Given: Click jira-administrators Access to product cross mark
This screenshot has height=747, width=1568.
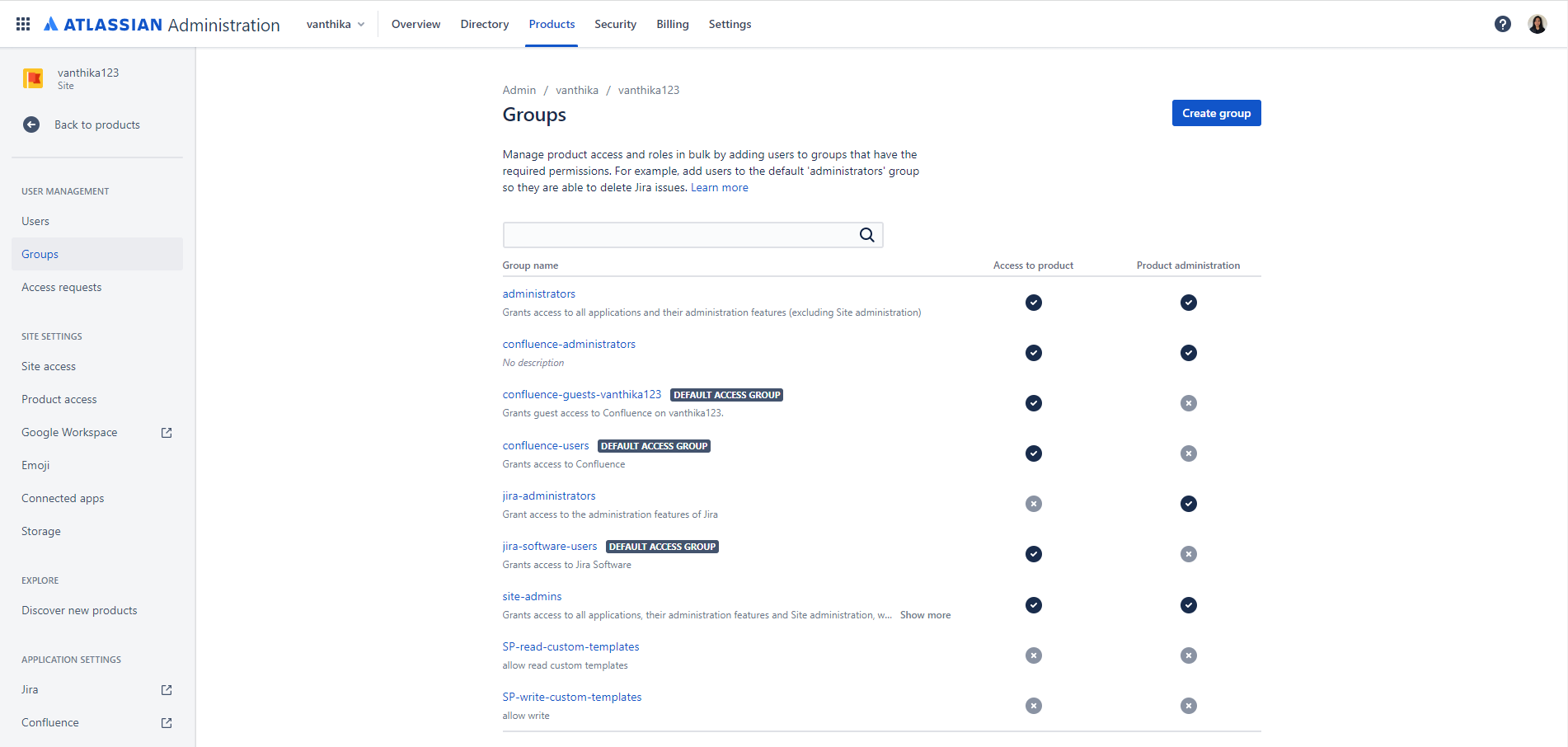Looking at the screenshot, I should tap(1033, 504).
